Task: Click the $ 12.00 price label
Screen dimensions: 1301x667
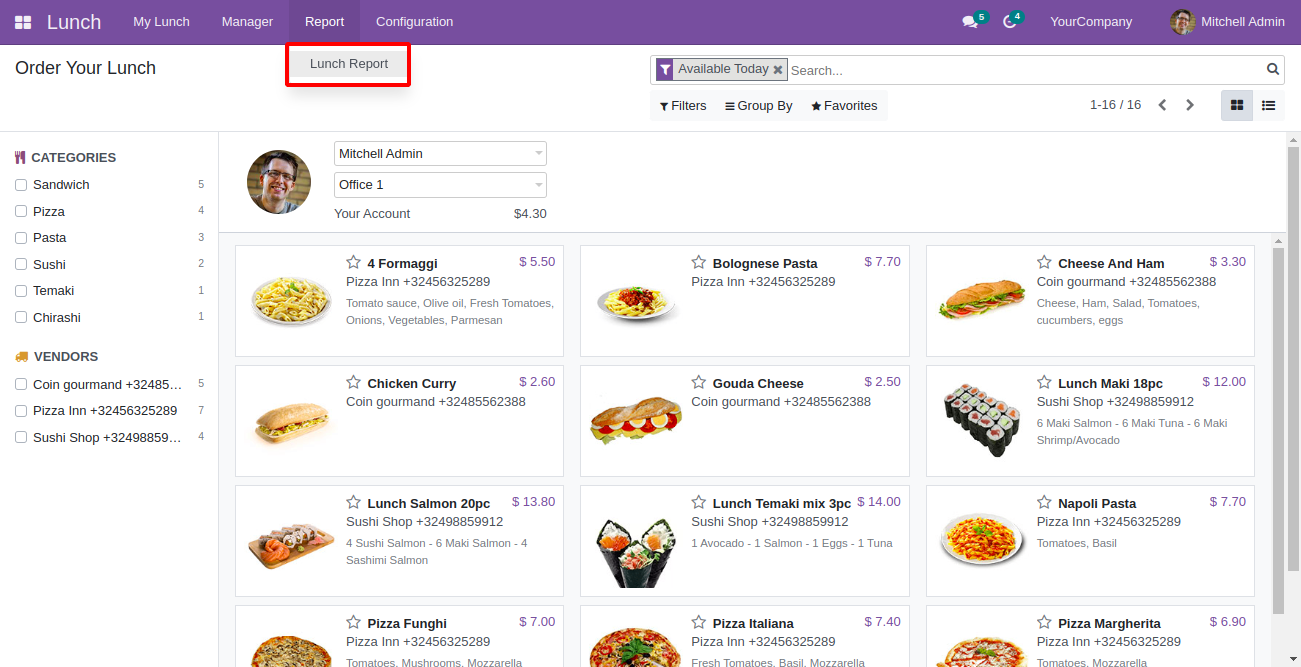Action: (x=1224, y=382)
